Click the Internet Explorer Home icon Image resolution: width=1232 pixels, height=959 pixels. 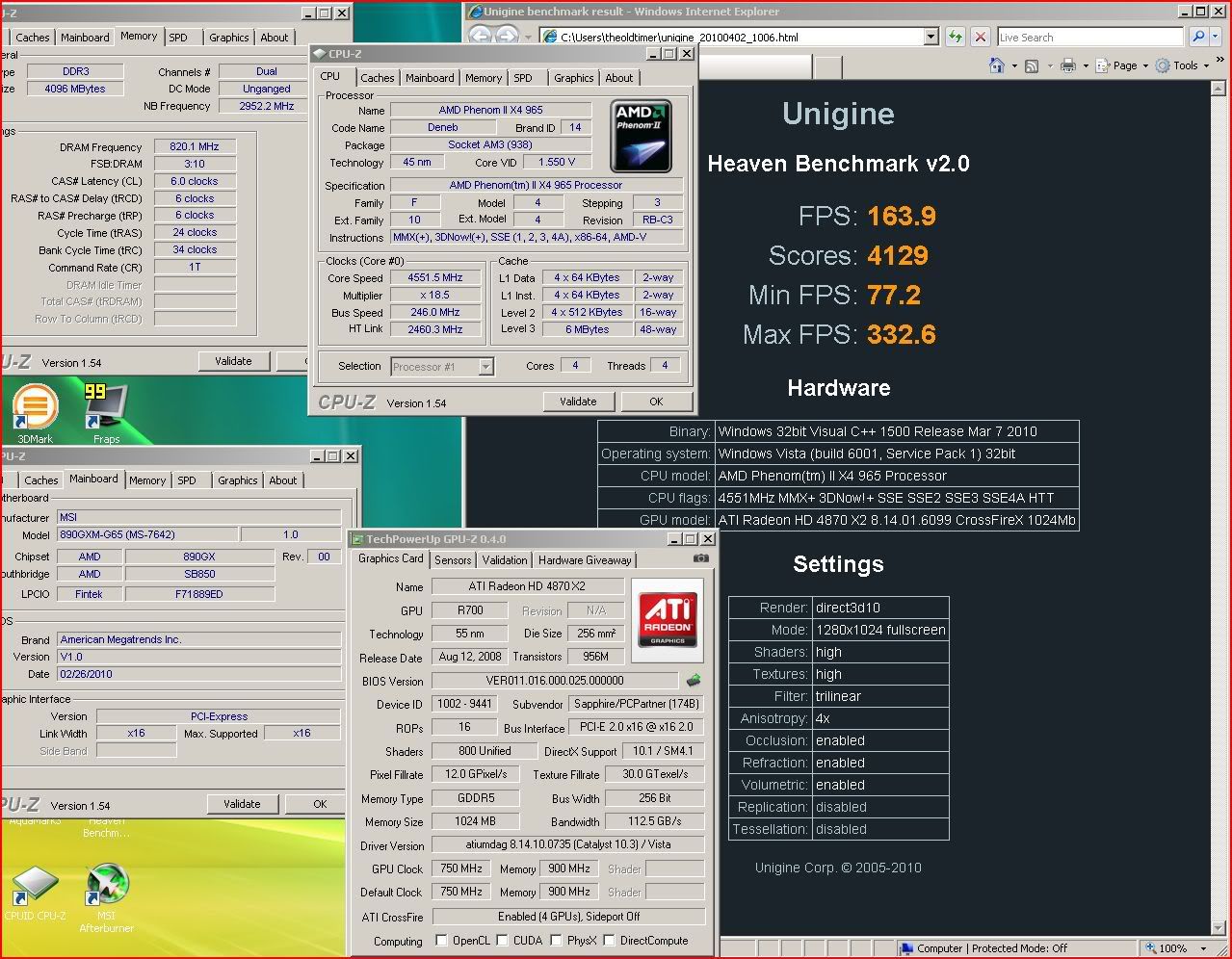pyautogui.click(x=997, y=65)
